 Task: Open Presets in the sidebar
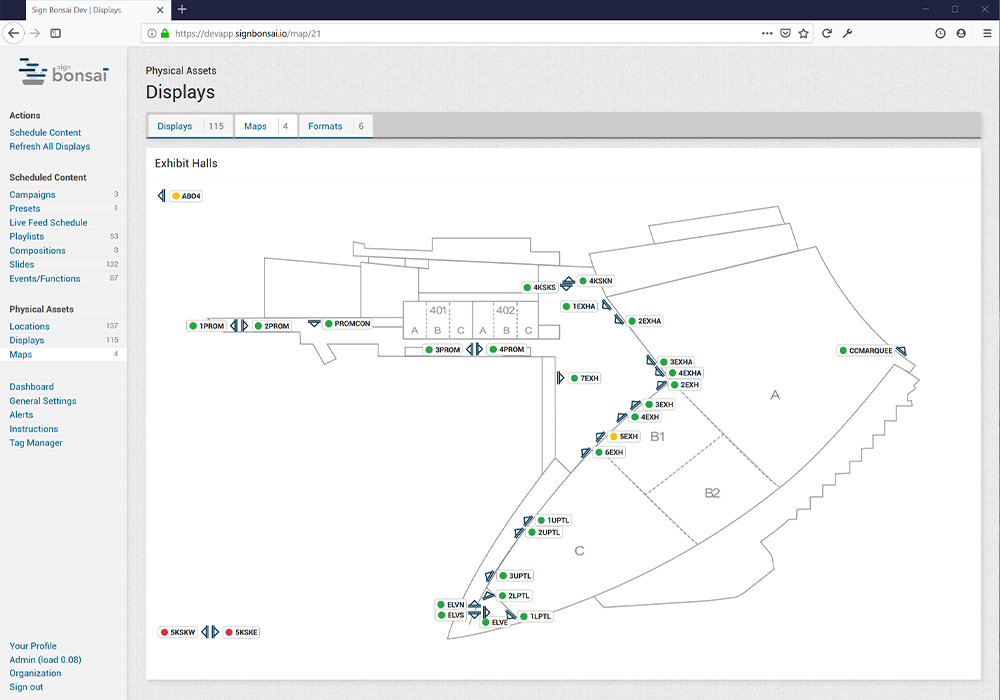click(x=25, y=209)
